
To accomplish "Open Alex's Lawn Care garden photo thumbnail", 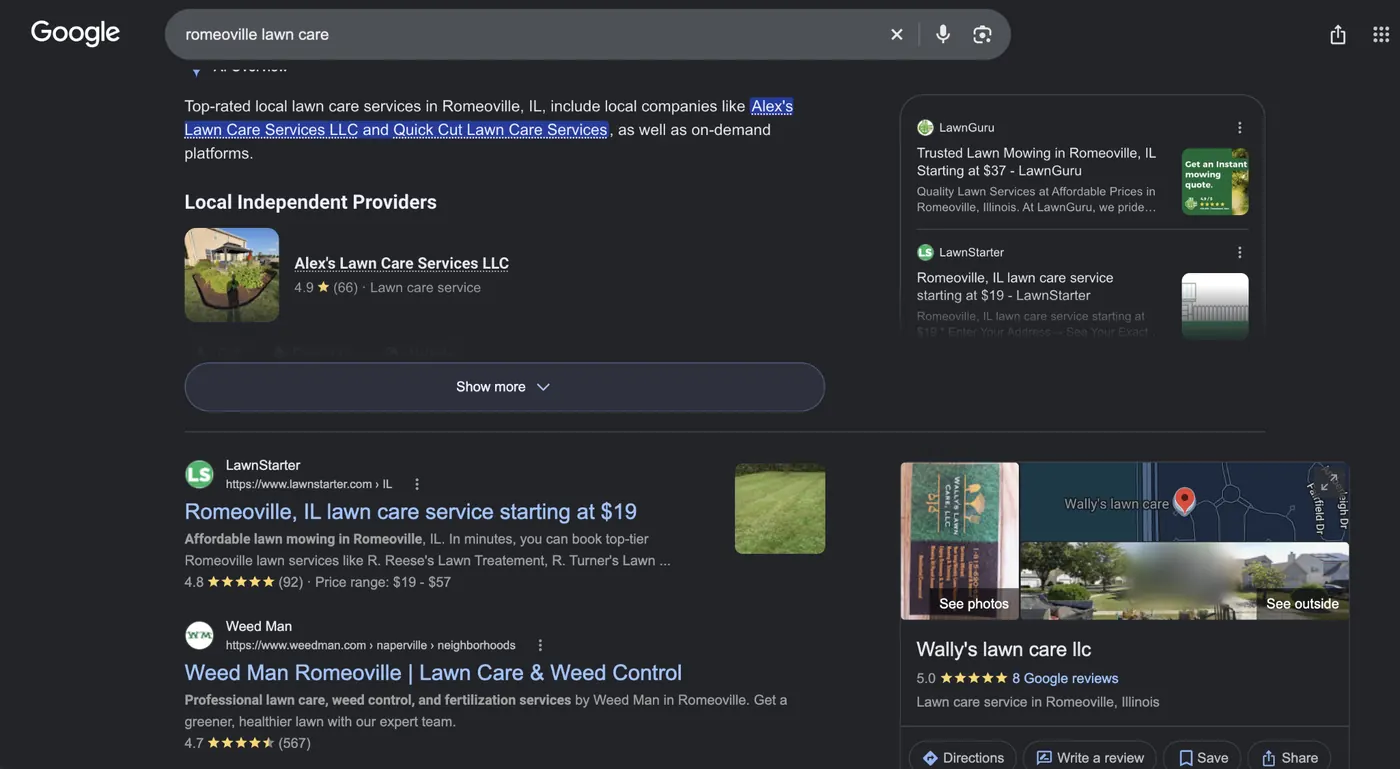I will (232, 275).
